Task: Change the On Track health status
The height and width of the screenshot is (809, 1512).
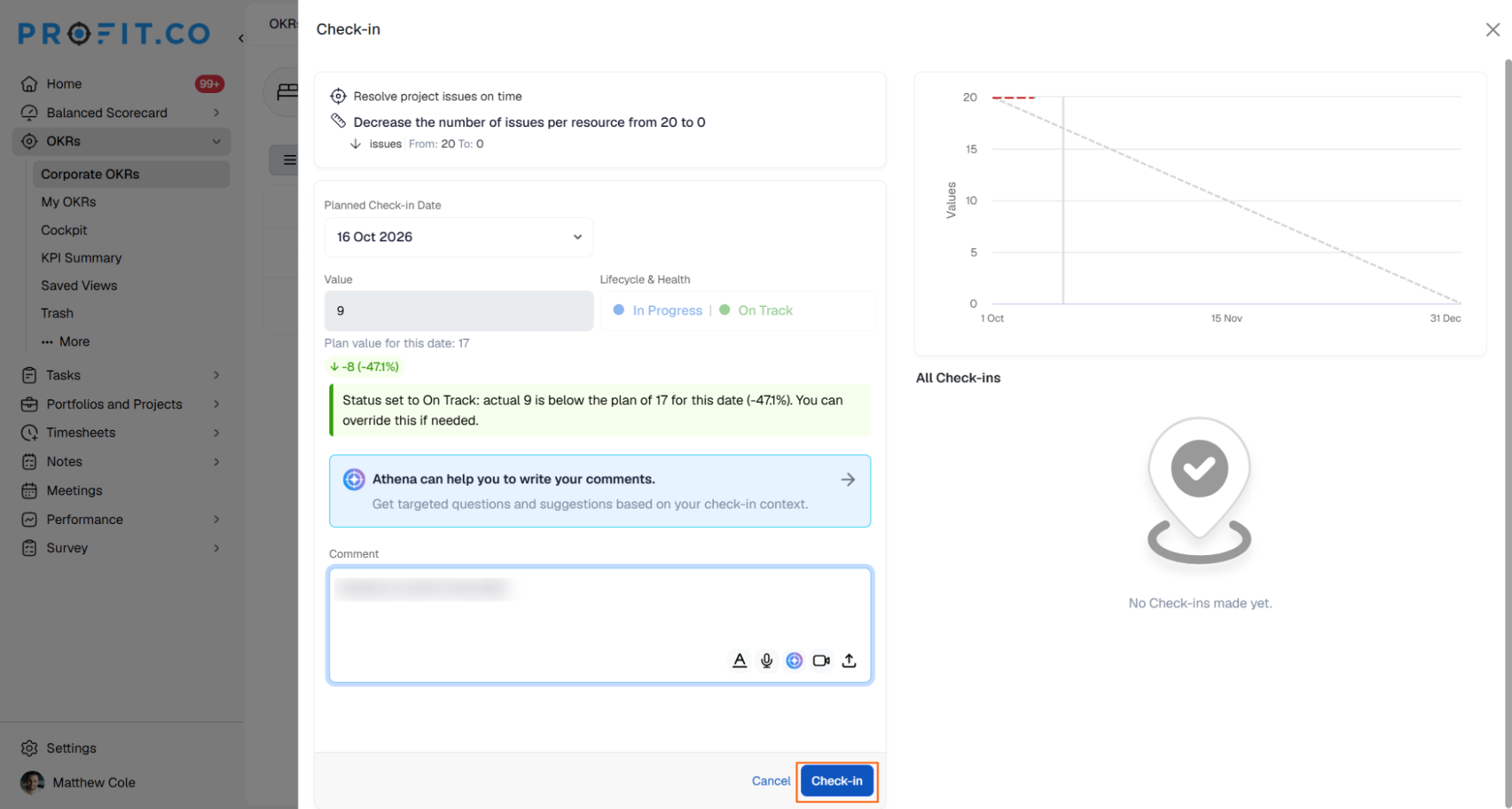Action: (756, 311)
